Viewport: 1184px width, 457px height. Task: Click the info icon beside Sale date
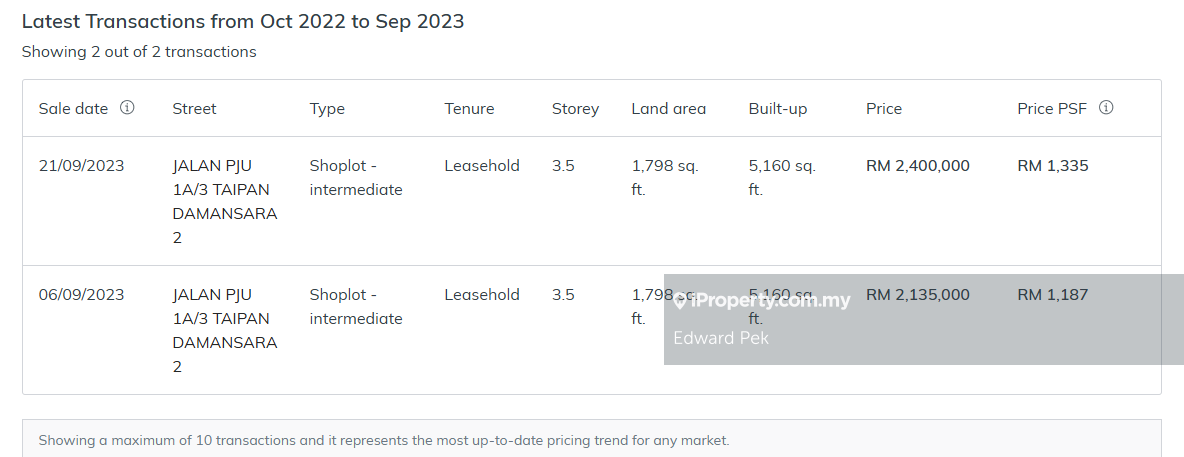click(127, 108)
